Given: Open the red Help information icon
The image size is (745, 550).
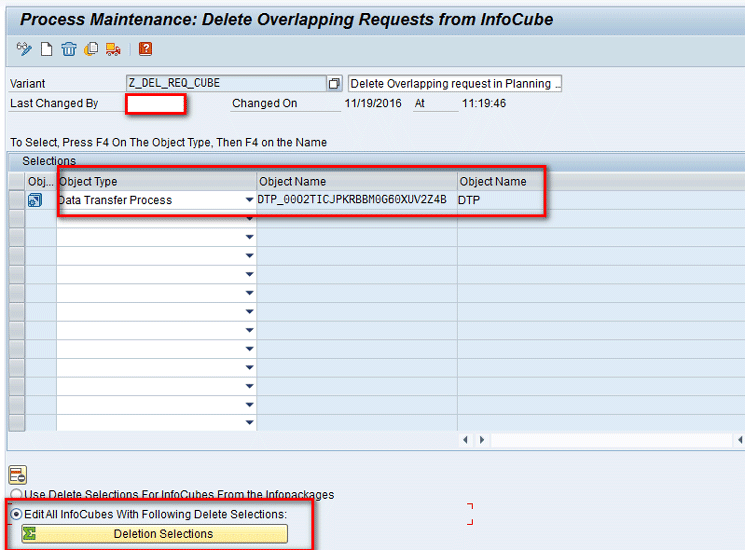Looking at the screenshot, I should click(146, 49).
